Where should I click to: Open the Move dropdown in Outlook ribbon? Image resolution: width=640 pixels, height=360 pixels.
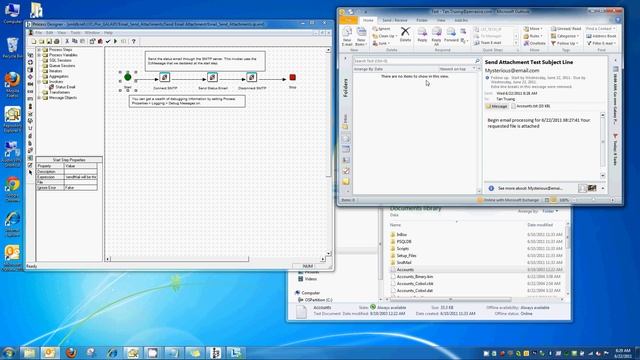[533, 29]
